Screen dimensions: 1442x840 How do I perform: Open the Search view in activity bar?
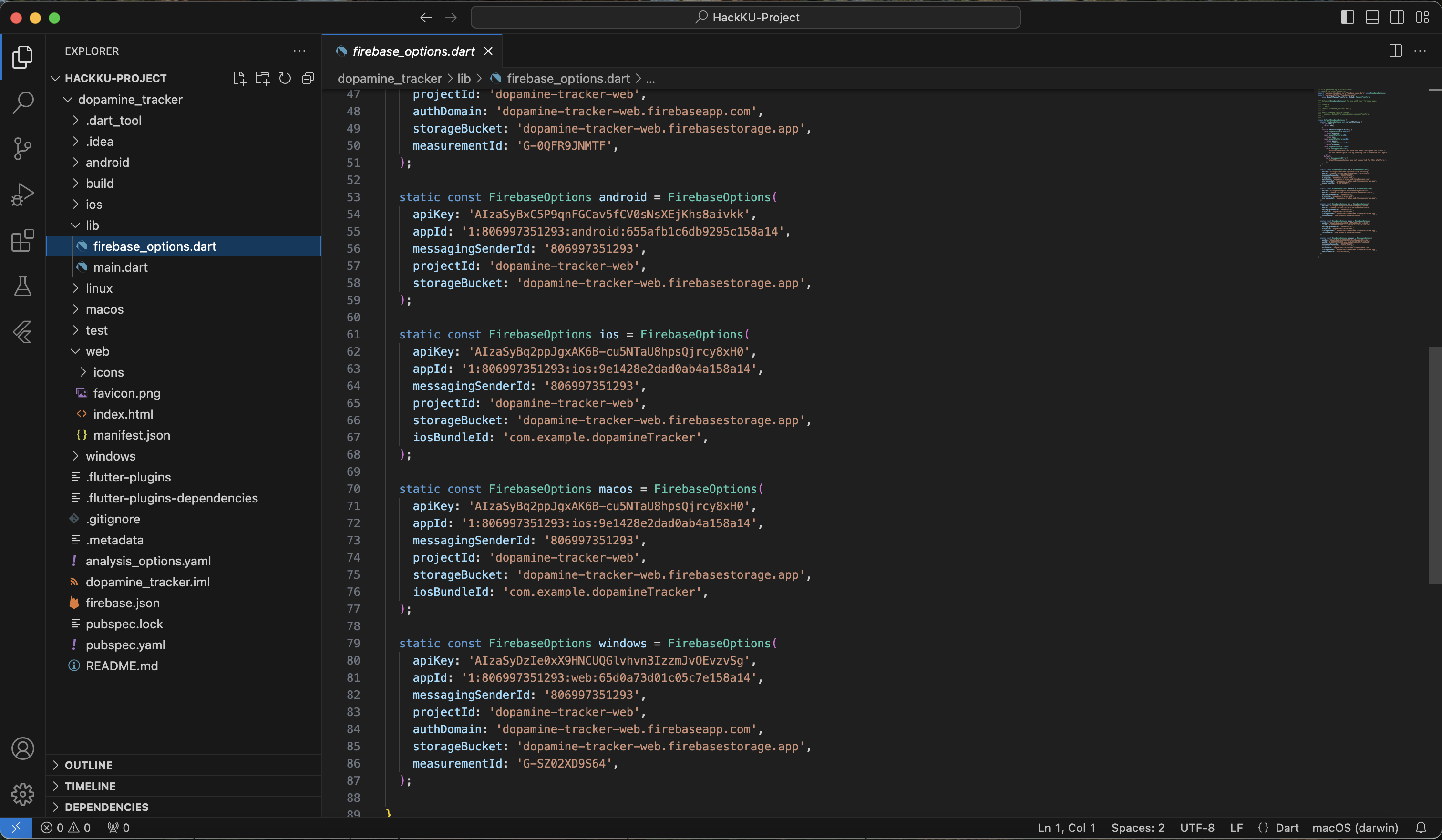(23, 103)
